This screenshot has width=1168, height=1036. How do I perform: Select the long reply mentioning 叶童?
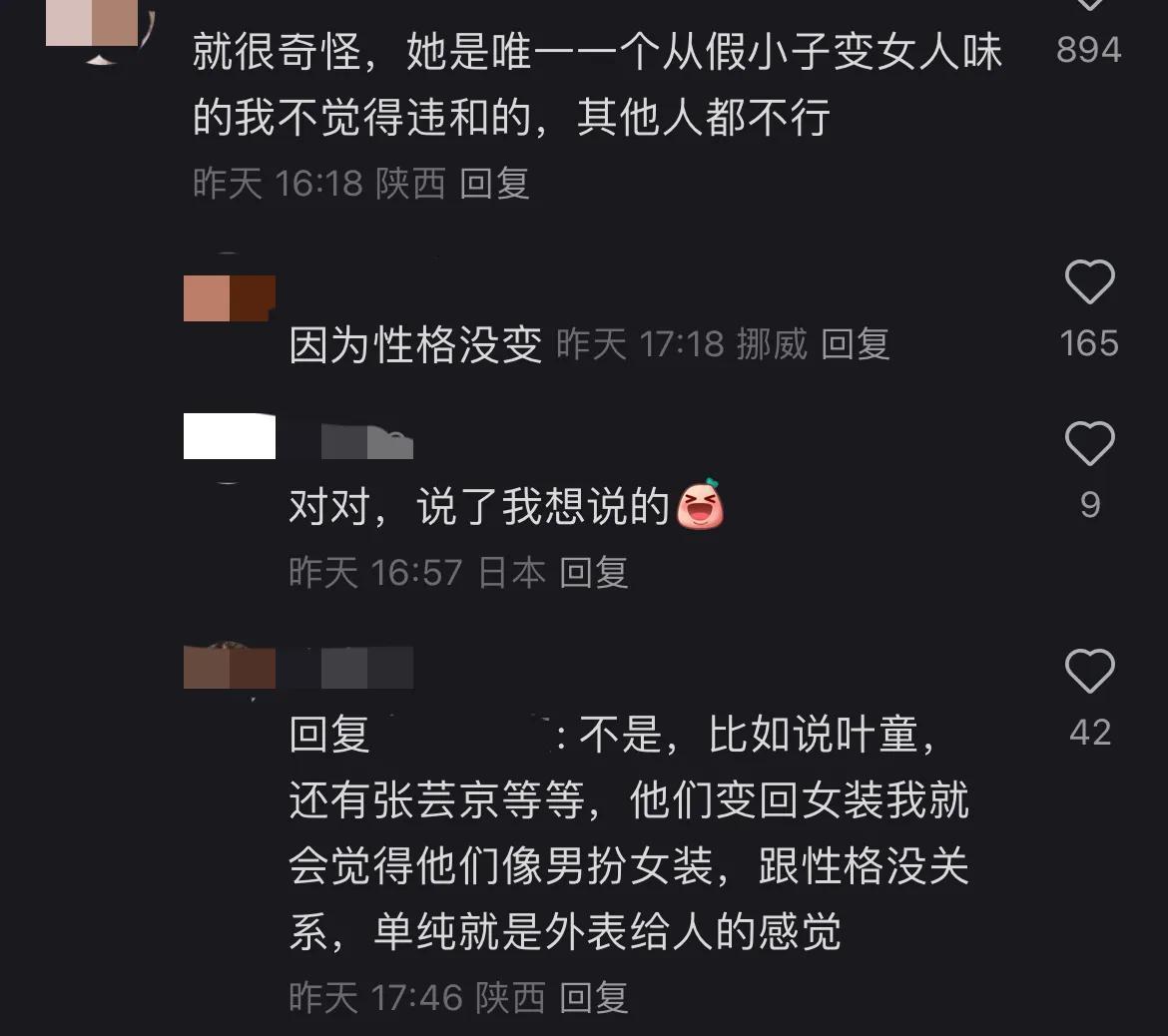[630, 832]
